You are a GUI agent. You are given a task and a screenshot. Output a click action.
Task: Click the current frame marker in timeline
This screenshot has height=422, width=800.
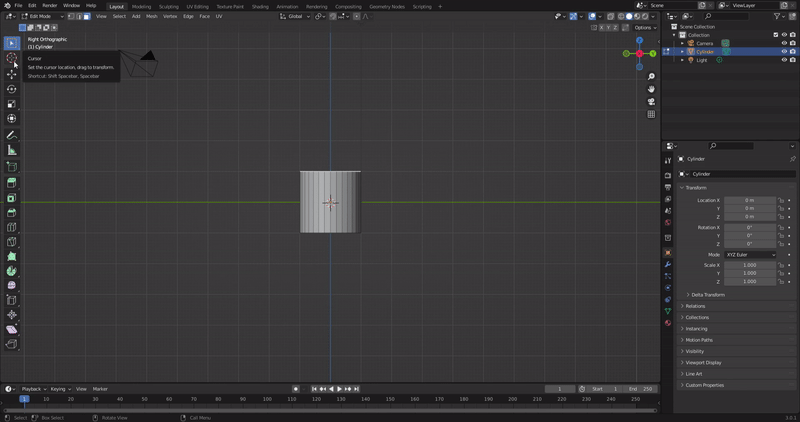coord(24,399)
